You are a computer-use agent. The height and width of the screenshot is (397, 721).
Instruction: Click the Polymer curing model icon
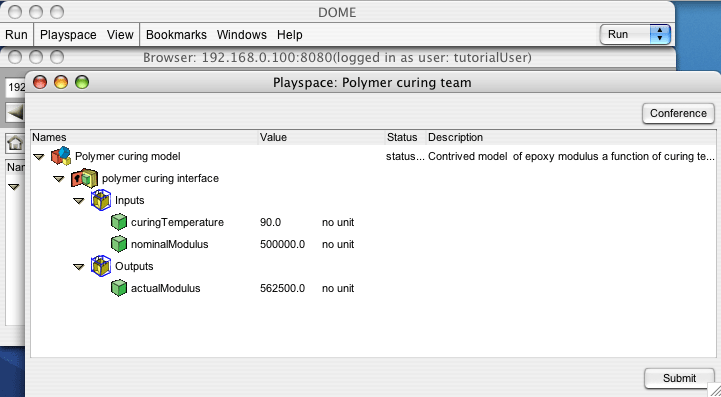tap(61, 156)
